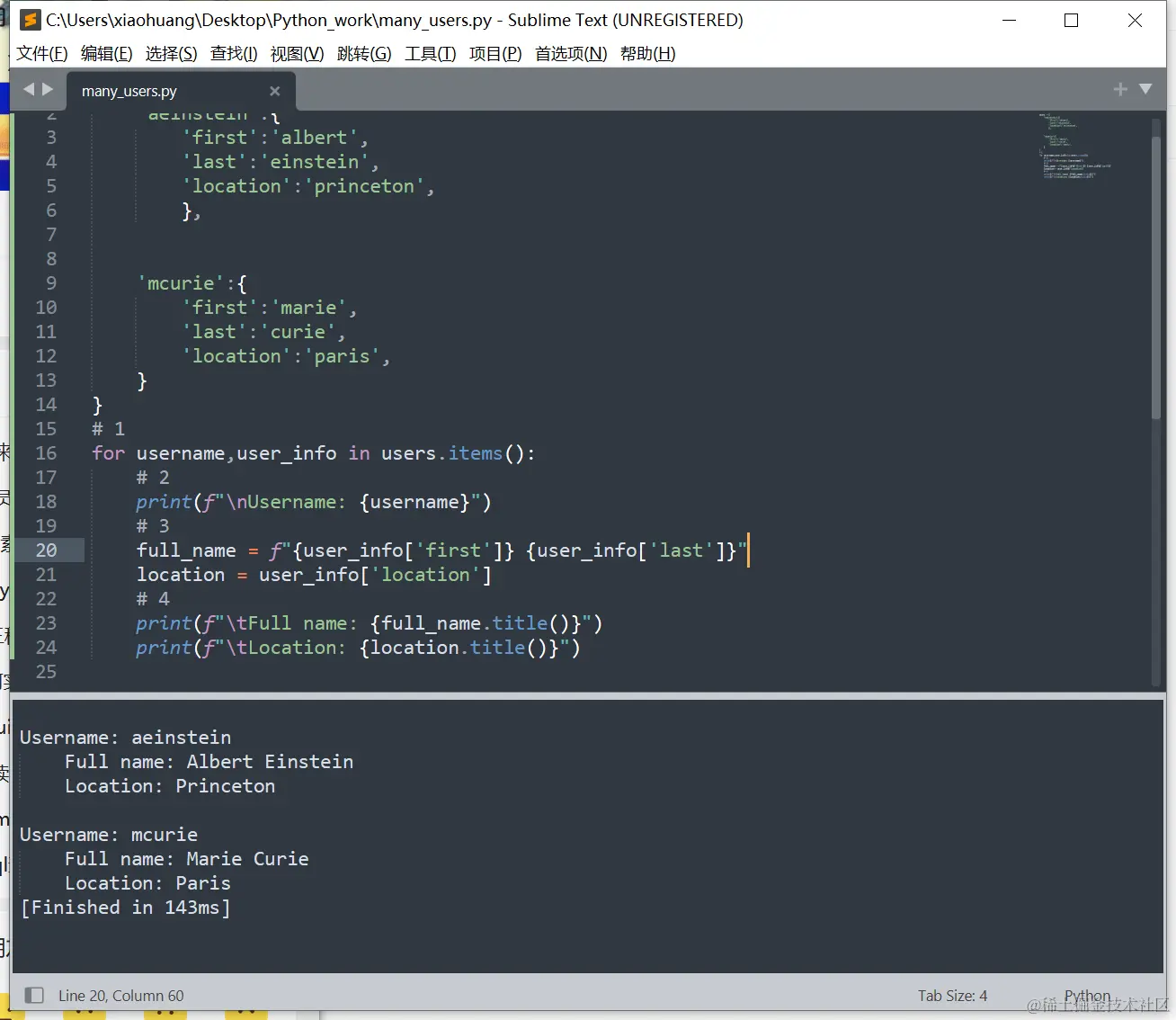Go to next tab with right arrow

point(48,89)
